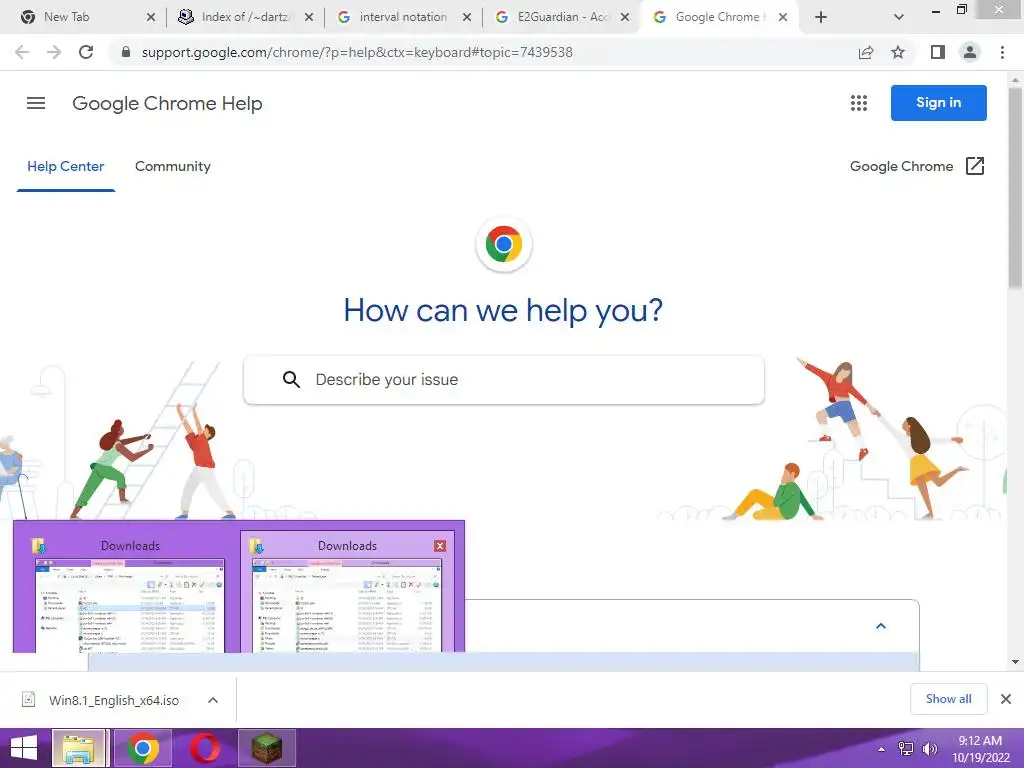Viewport: 1024px width, 768px height.
Task: Open the taskbar clock and date
Action: pos(980,749)
